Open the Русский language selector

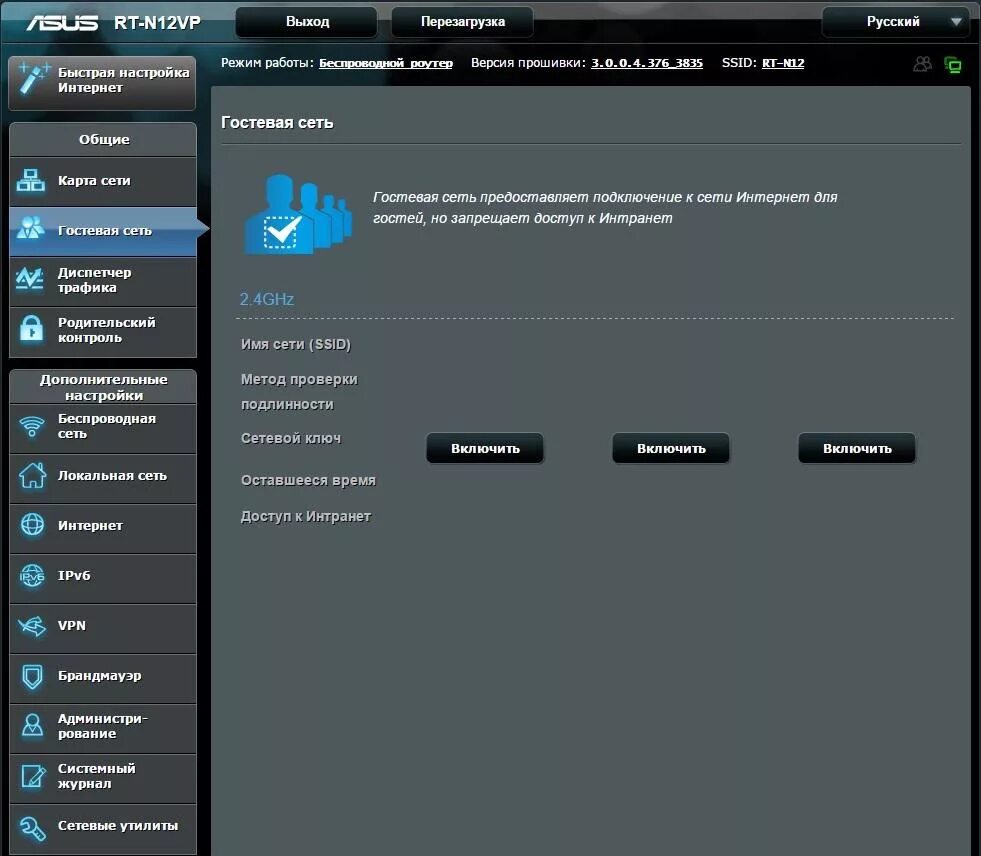click(x=895, y=21)
